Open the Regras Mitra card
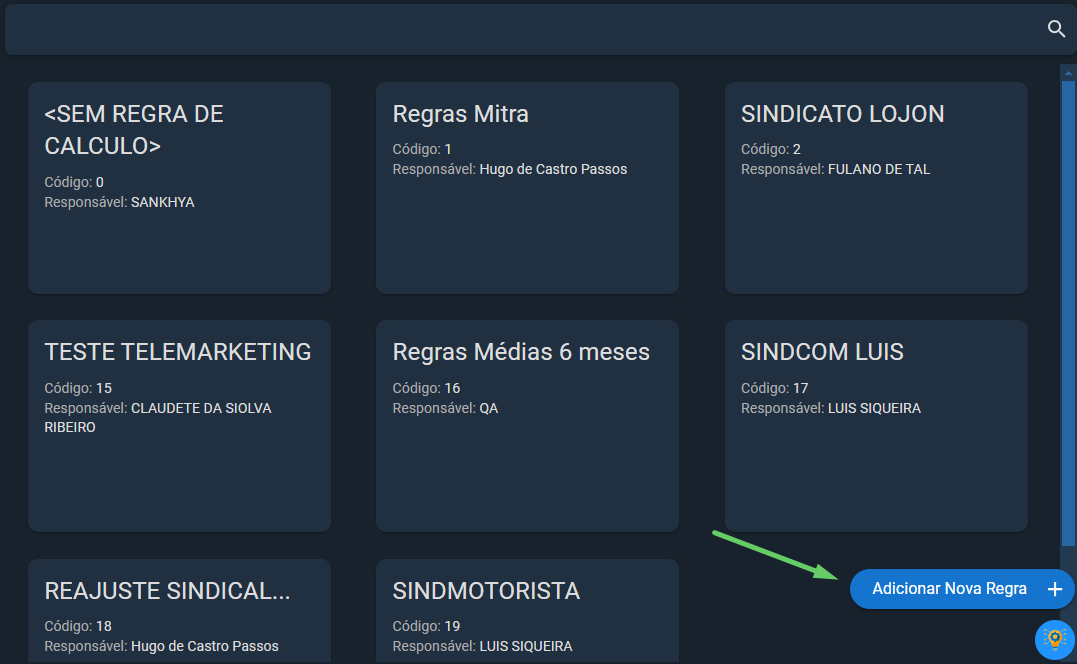Viewport: 1077px width, 664px height. coord(528,188)
